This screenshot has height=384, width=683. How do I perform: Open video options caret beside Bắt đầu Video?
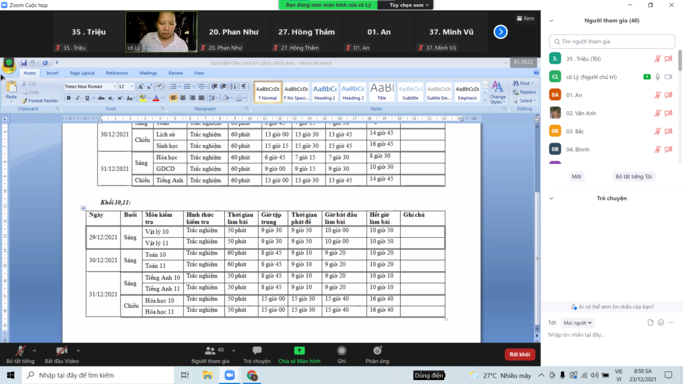click(x=78, y=350)
